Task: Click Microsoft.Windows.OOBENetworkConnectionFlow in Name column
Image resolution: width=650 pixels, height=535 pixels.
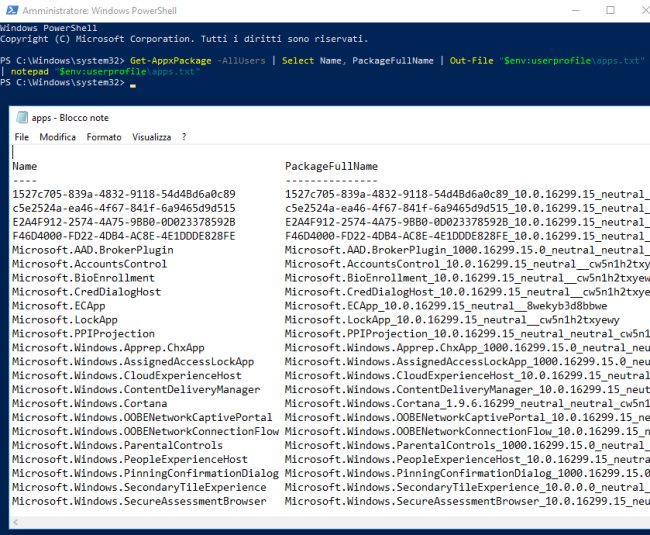Action: 146,432
